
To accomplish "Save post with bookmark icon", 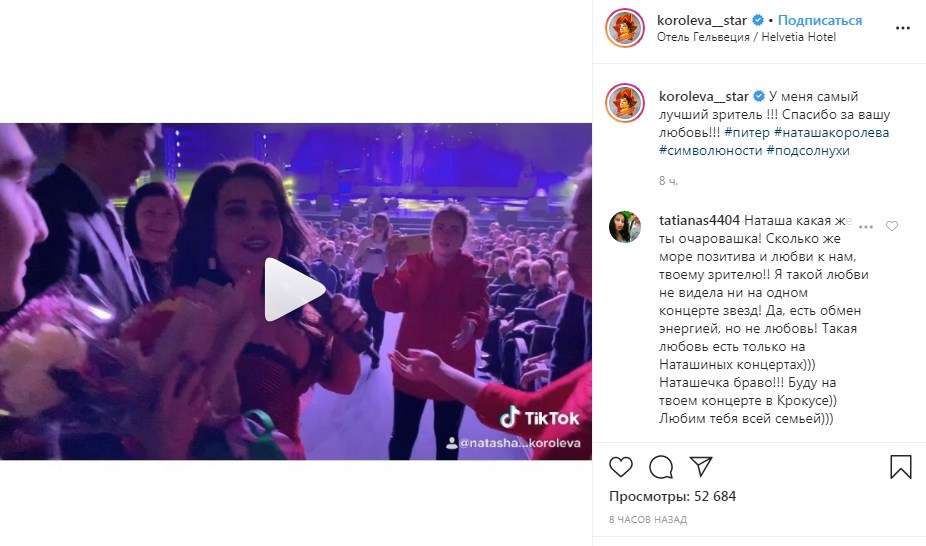I will [901, 467].
